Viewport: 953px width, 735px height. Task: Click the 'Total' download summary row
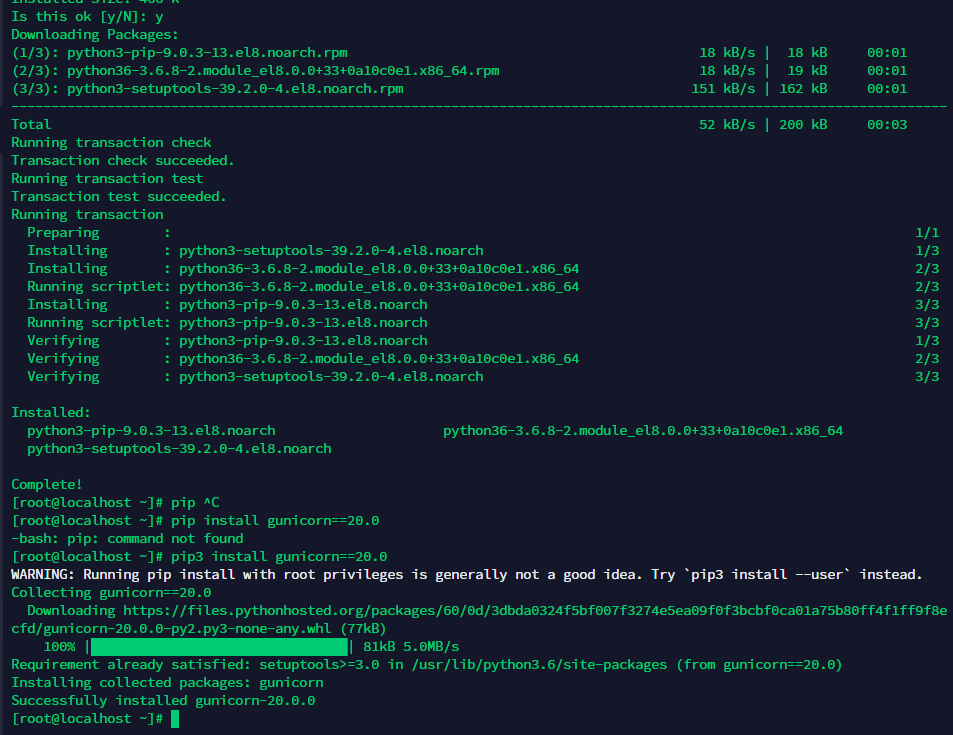[459, 125]
